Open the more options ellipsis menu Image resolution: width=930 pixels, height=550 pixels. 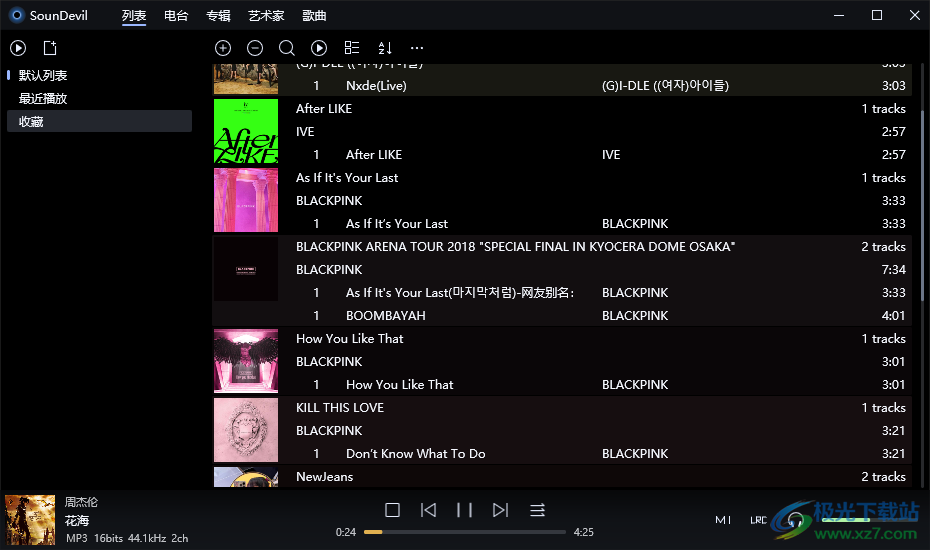417,48
